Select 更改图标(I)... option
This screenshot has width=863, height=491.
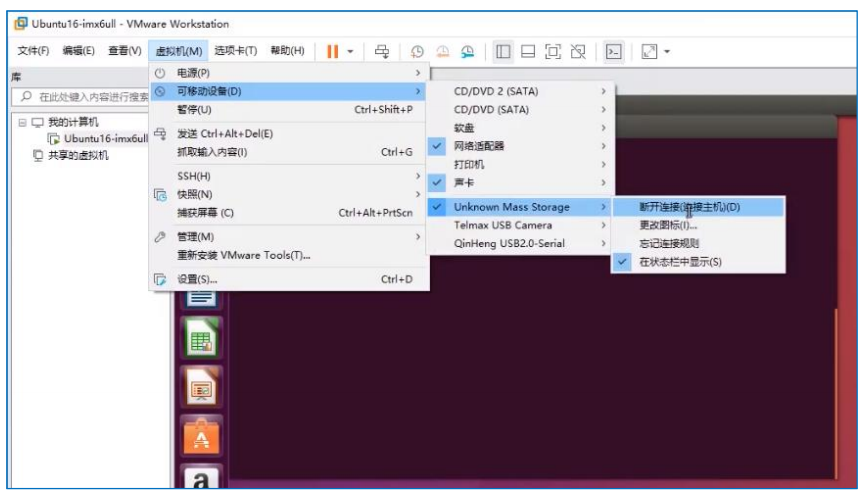(698, 225)
